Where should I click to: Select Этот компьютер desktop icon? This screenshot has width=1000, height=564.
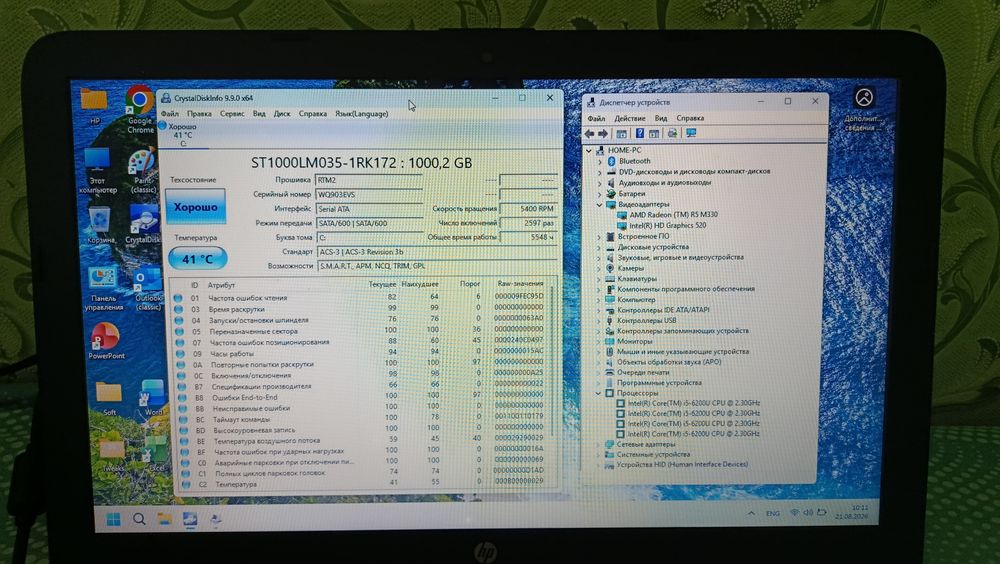click(x=98, y=170)
